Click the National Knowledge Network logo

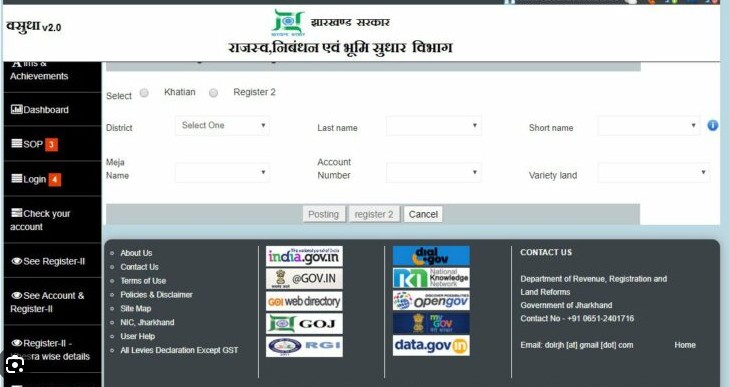(431, 278)
